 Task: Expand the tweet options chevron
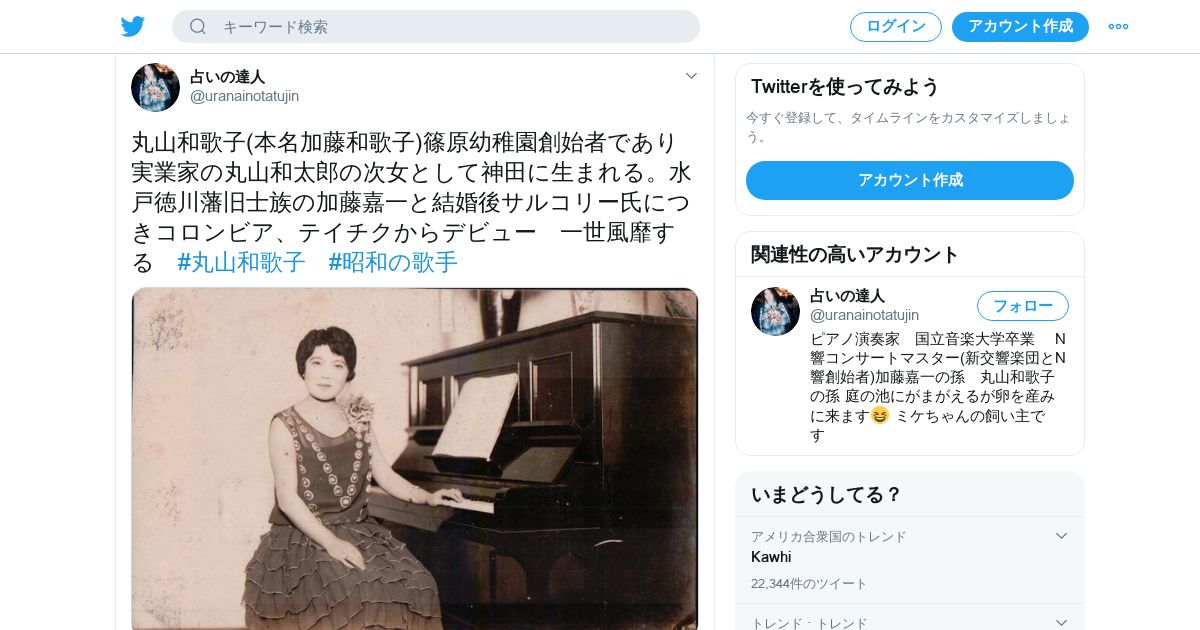pyautogui.click(x=691, y=76)
